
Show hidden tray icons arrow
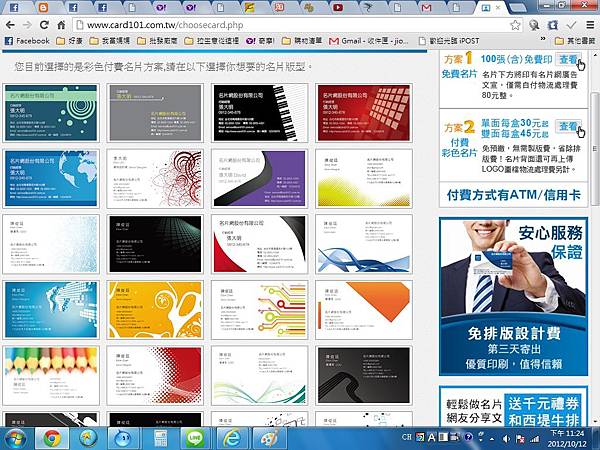492,439
